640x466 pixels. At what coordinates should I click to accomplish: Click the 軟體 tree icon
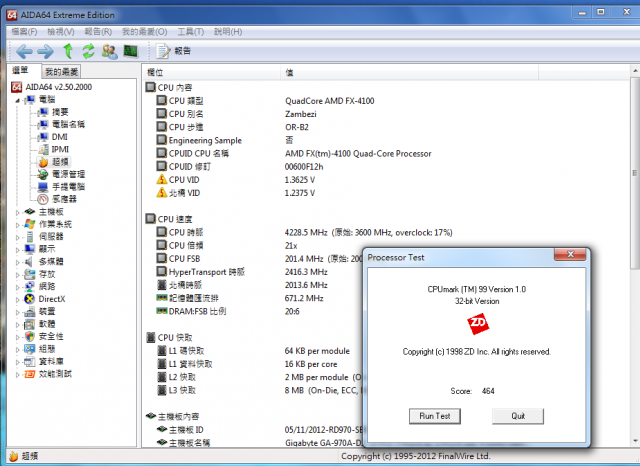click(x=29, y=324)
